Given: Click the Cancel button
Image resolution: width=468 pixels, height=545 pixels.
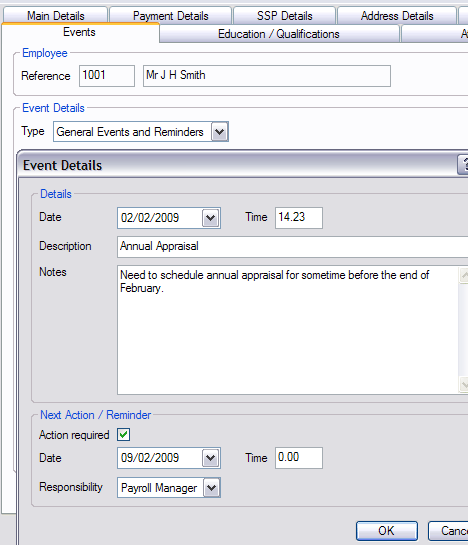Looking at the screenshot, I should coord(449,531).
